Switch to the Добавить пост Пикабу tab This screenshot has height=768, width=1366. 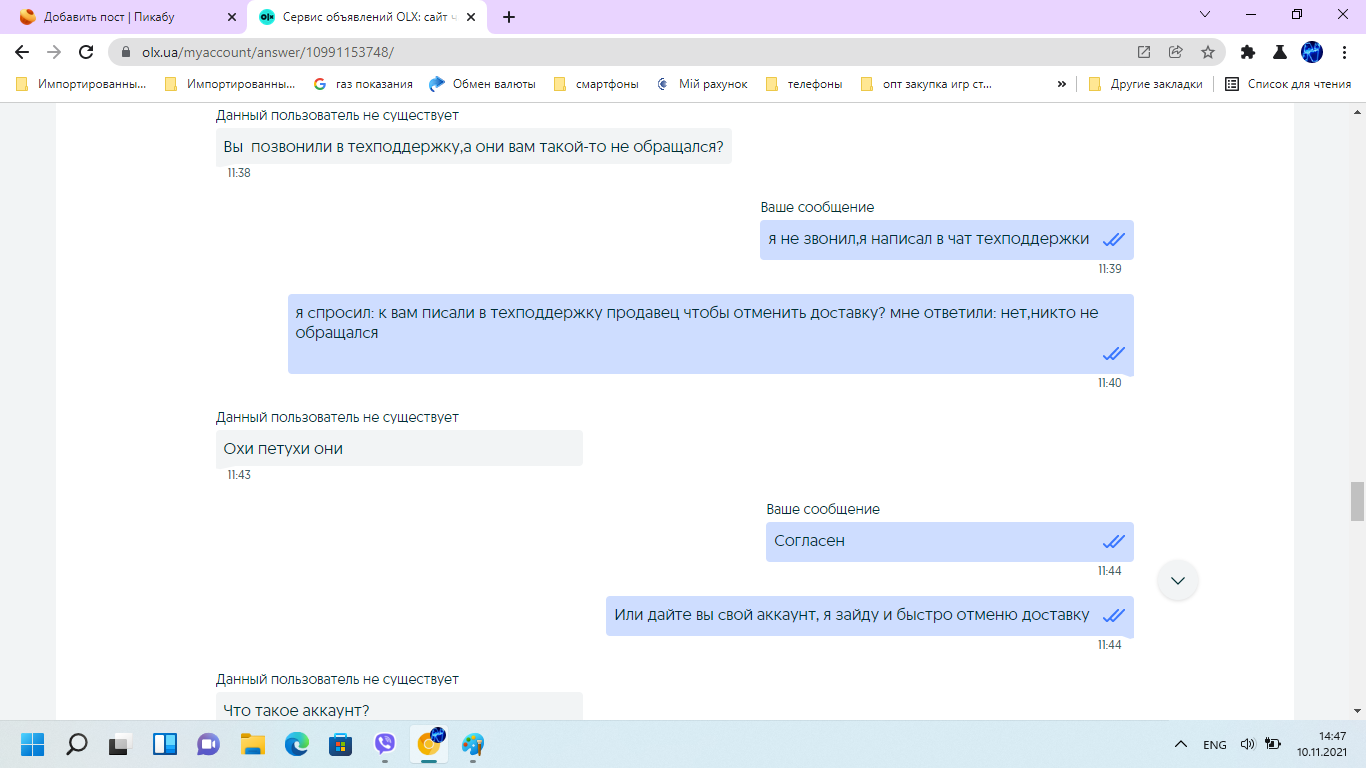point(126,17)
